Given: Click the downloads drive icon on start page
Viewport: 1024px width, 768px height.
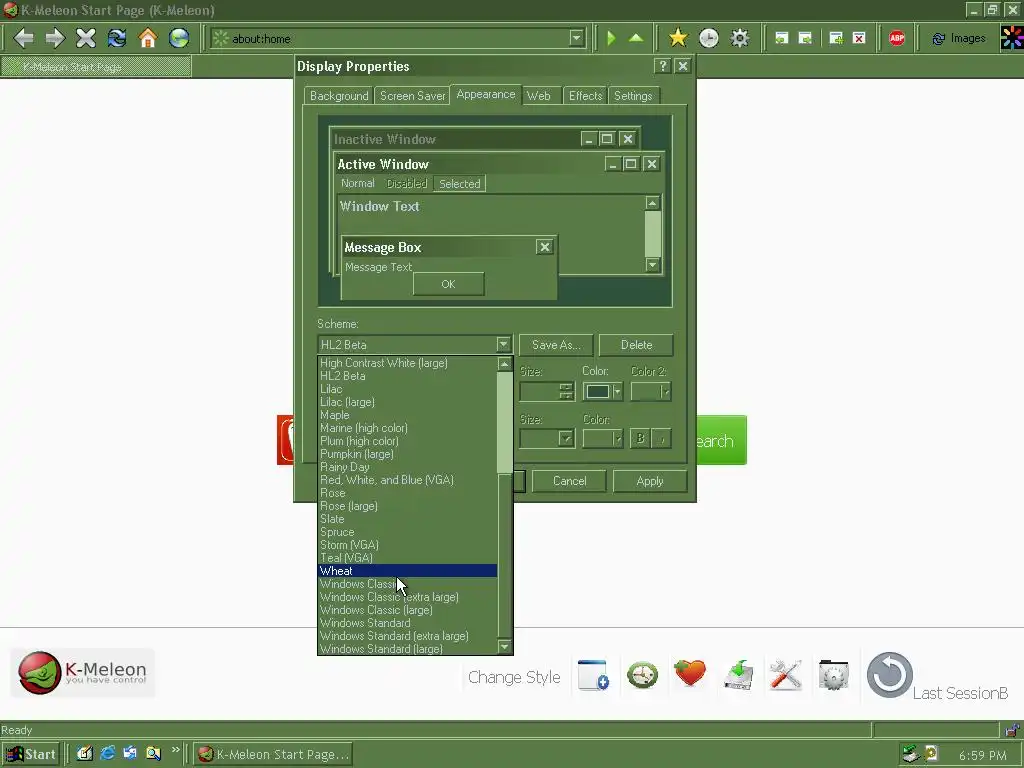Looking at the screenshot, I should [739, 675].
